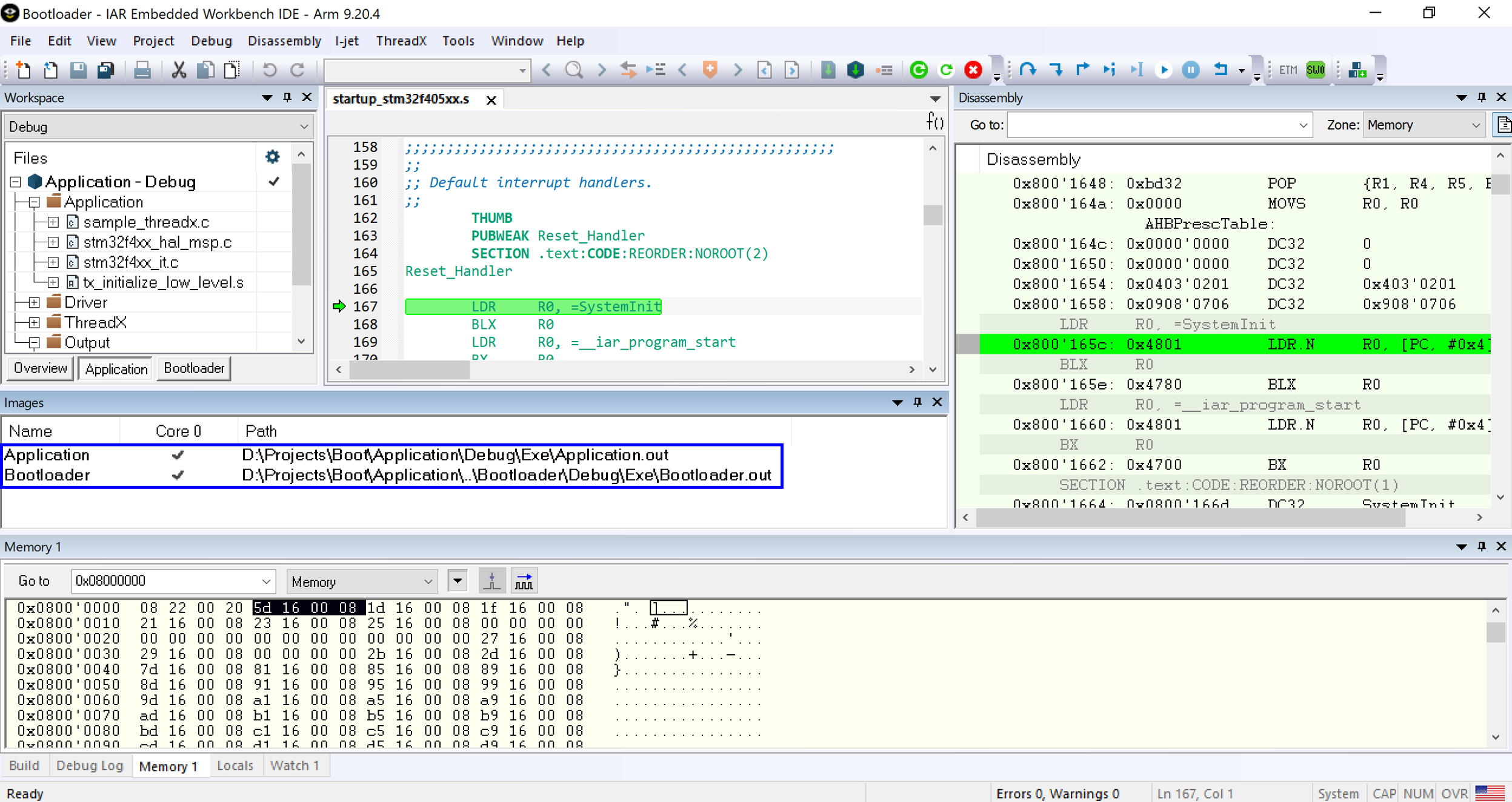Click the Overview button below the files tree
1512x802 pixels.
[39, 368]
